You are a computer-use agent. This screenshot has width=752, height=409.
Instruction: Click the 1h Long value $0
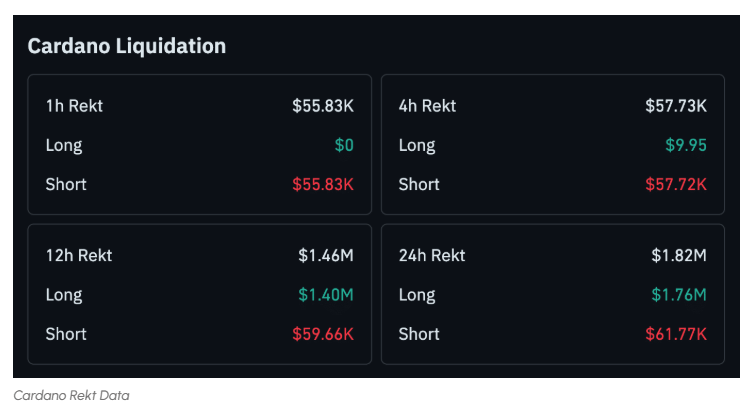[x=344, y=145]
